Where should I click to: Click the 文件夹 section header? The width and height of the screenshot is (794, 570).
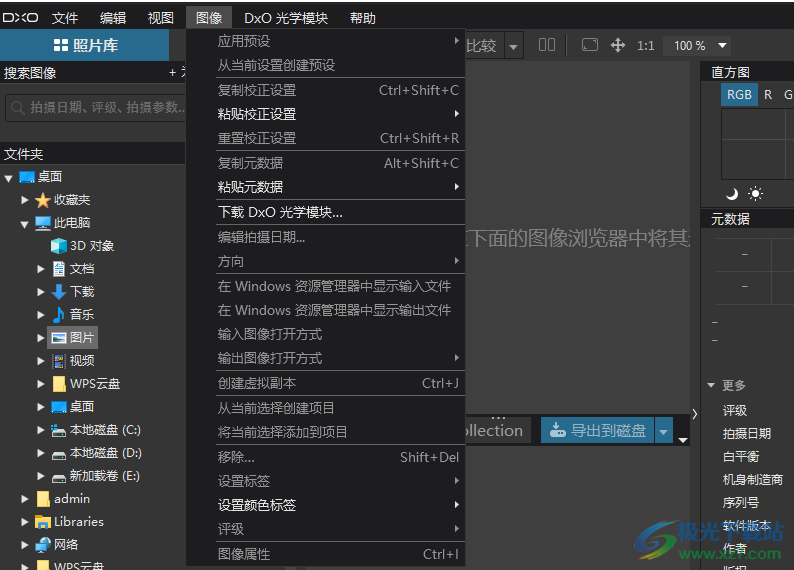pos(93,154)
